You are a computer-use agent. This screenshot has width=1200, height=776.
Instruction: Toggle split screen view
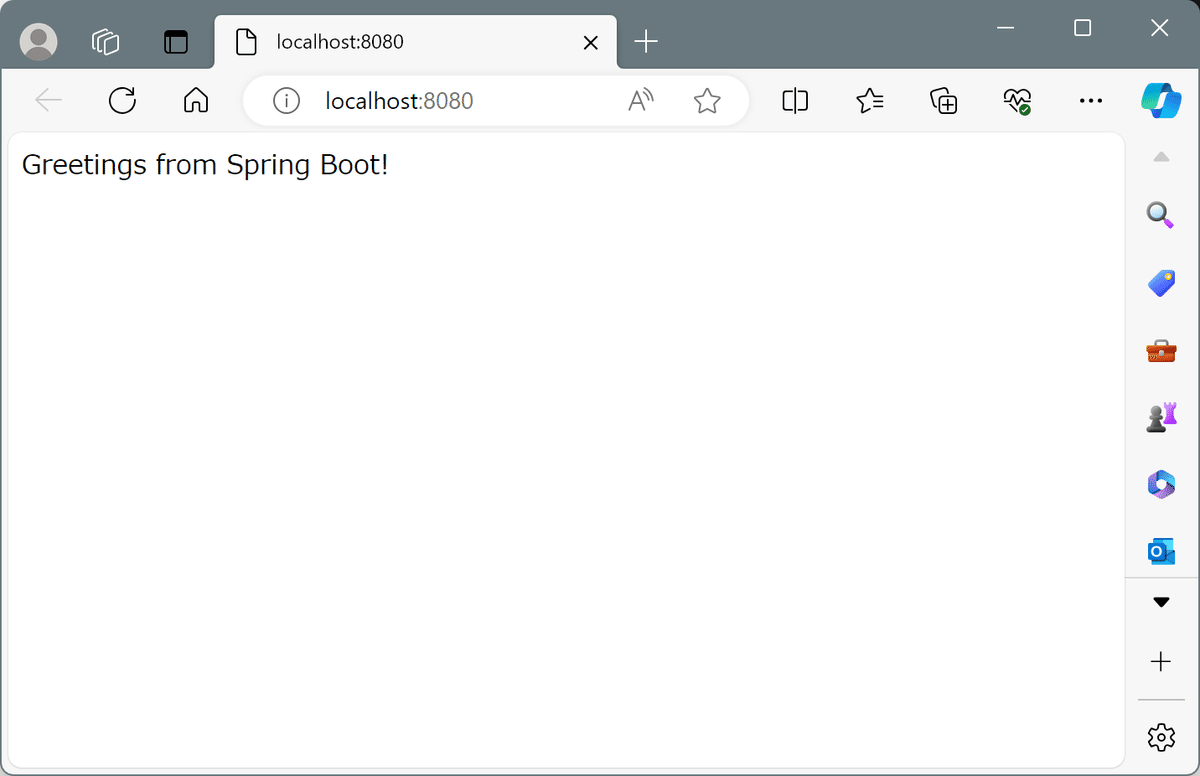click(795, 100)
